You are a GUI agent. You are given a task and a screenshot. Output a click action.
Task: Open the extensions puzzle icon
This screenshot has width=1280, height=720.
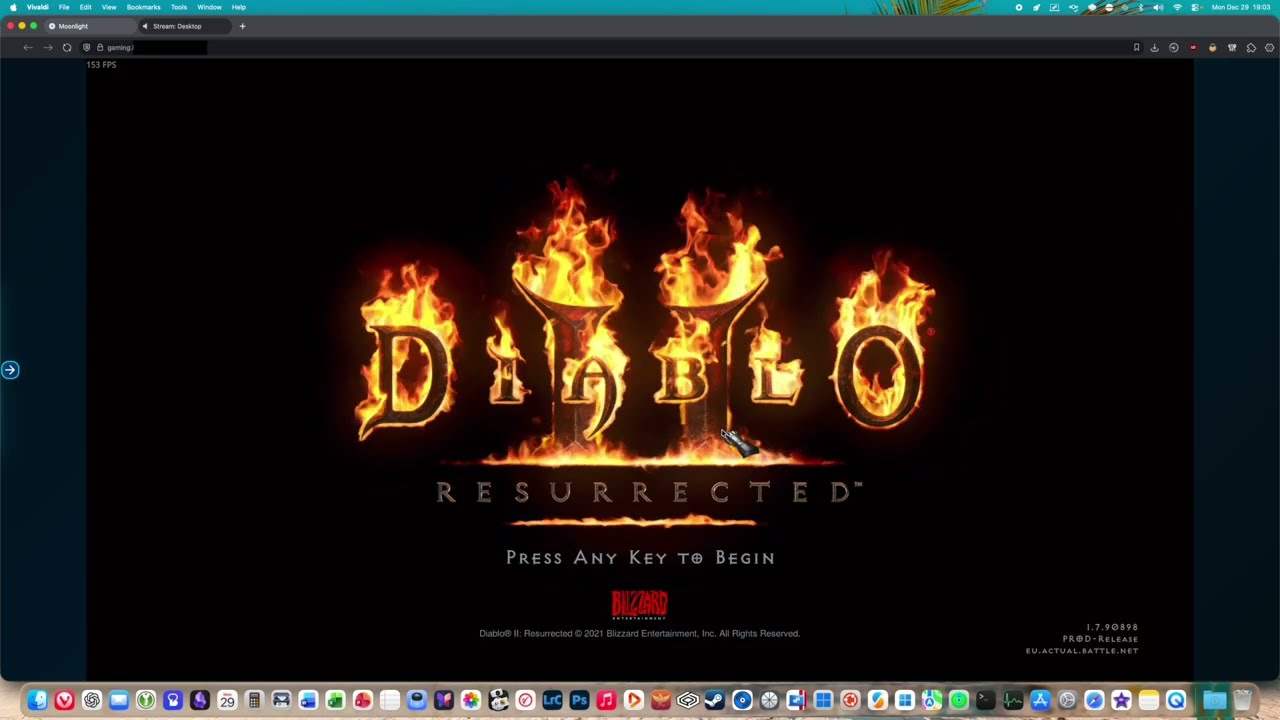[1251, 47]
